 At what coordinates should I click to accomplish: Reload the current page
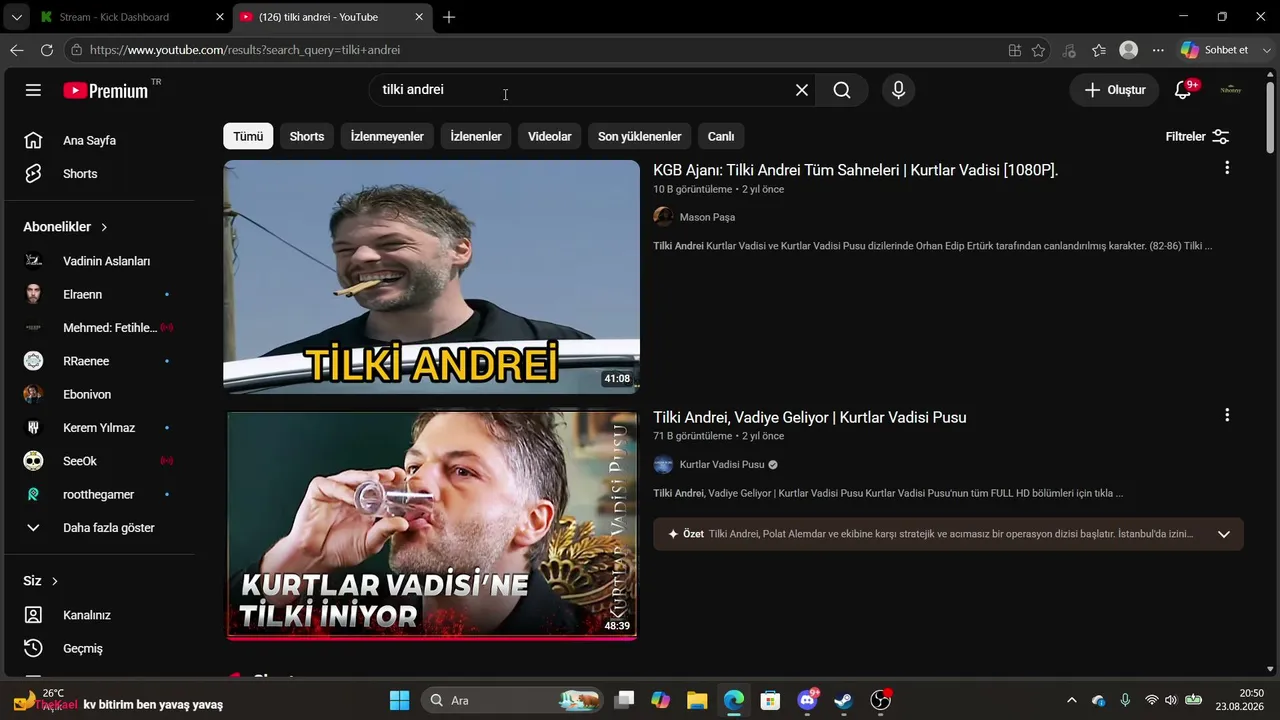click(x=47, y=50)
